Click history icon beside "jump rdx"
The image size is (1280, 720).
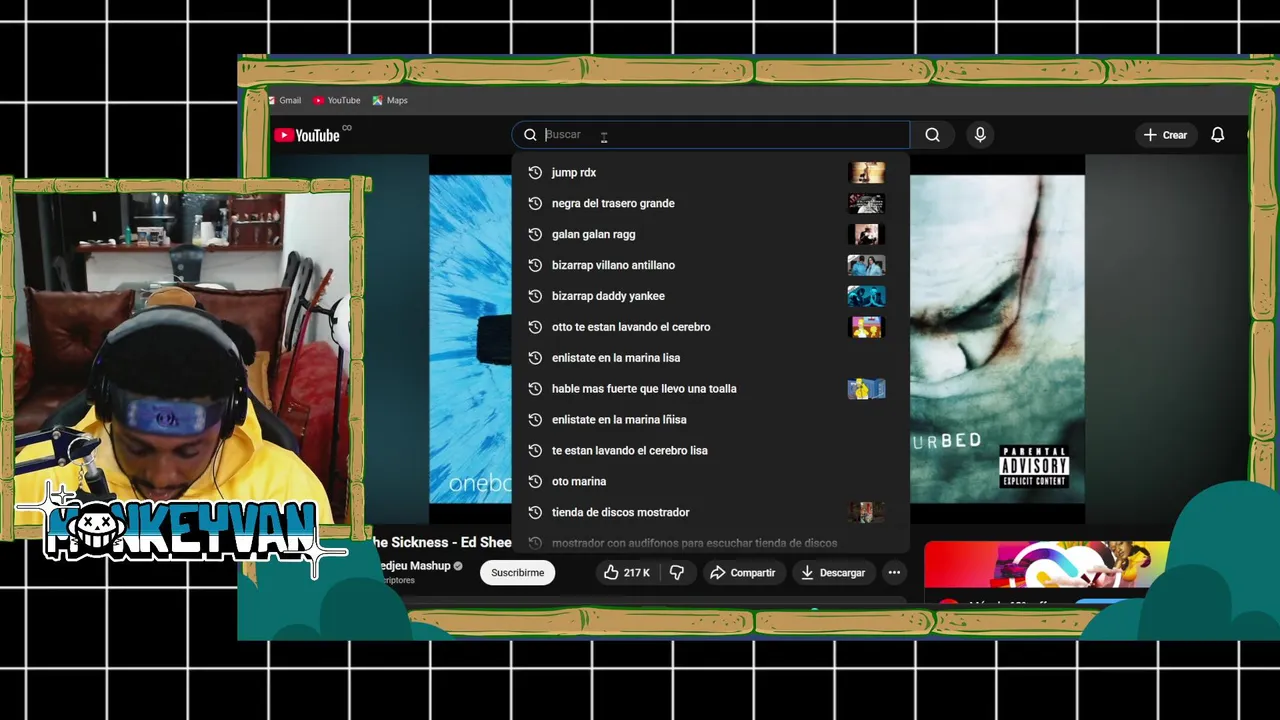click(535, 172)
